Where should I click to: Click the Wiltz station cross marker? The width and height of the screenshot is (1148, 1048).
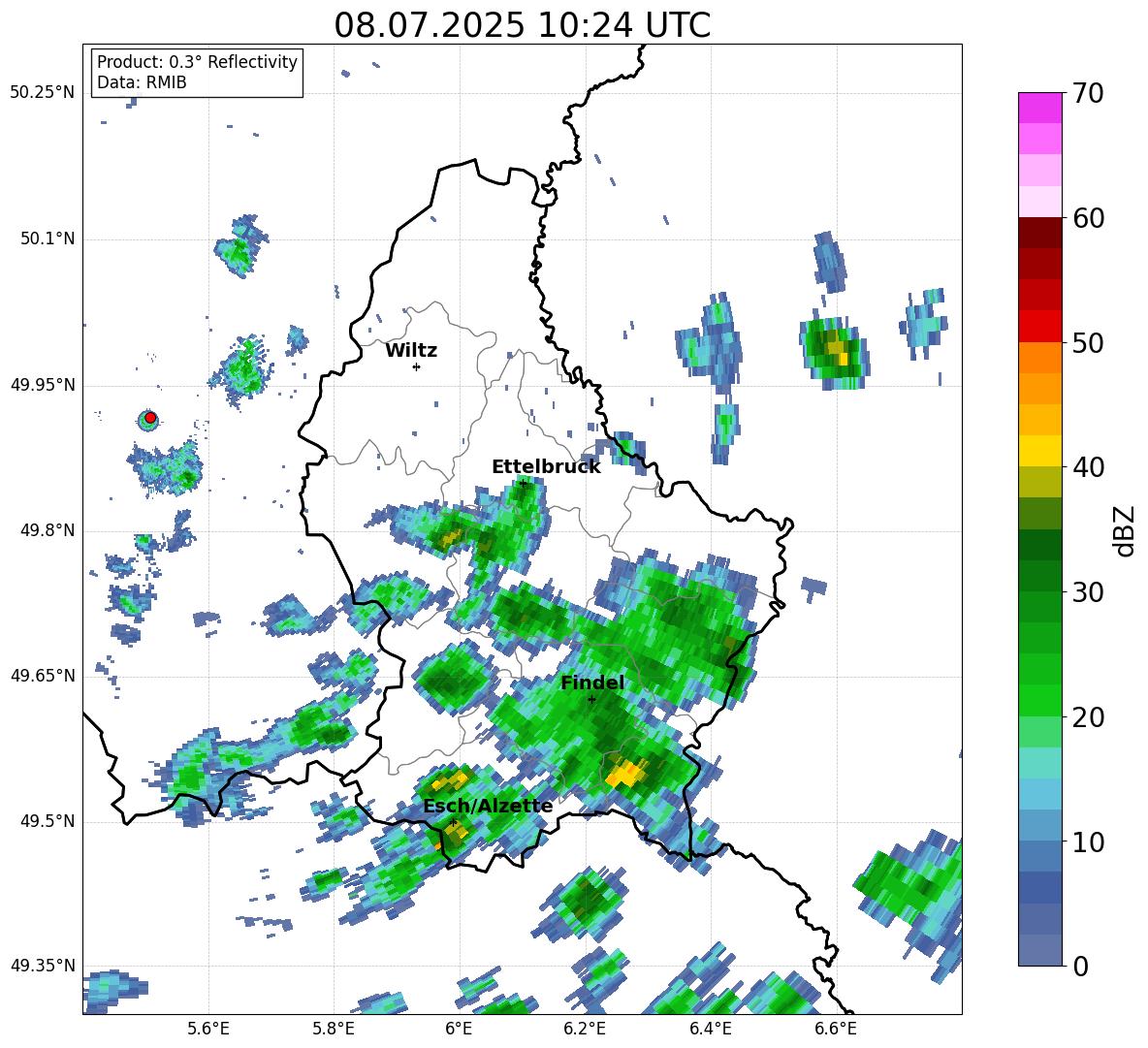tap(416, 366)
